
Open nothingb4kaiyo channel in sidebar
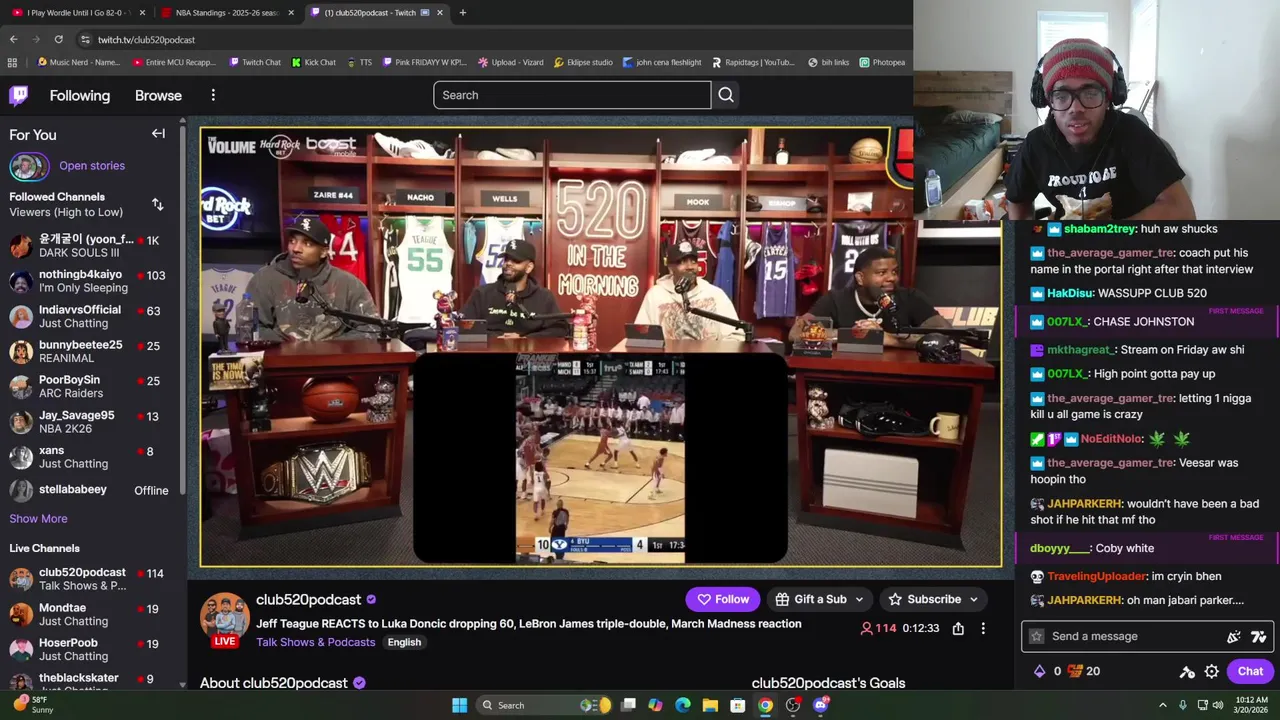point(91,281)
